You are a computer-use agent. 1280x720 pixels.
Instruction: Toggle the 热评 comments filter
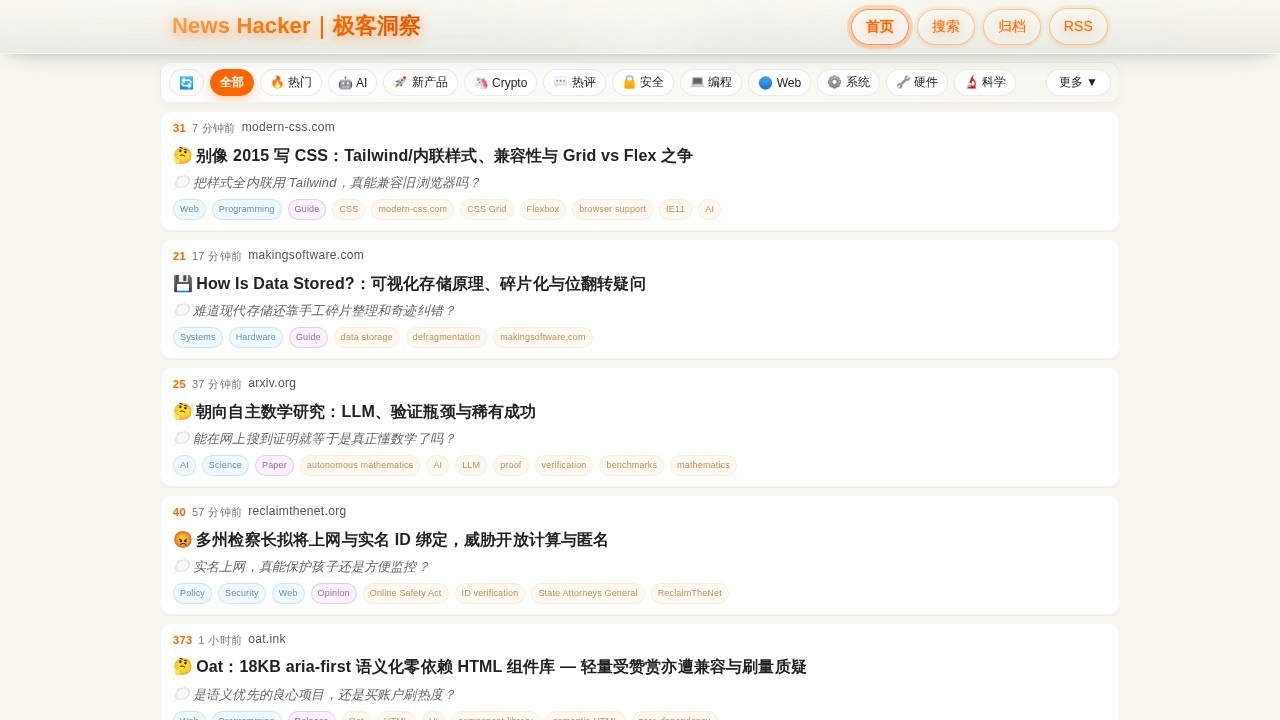coord(574,83)
